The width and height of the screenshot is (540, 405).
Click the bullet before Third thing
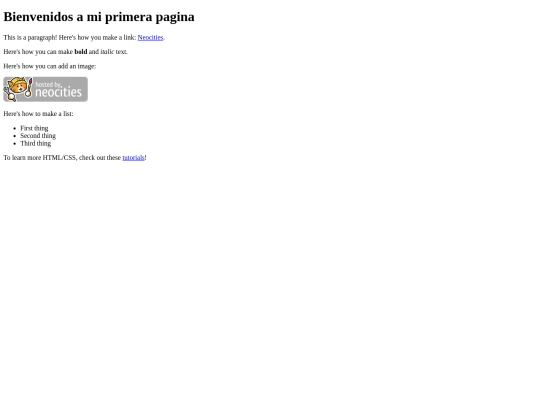coord(14,144)
